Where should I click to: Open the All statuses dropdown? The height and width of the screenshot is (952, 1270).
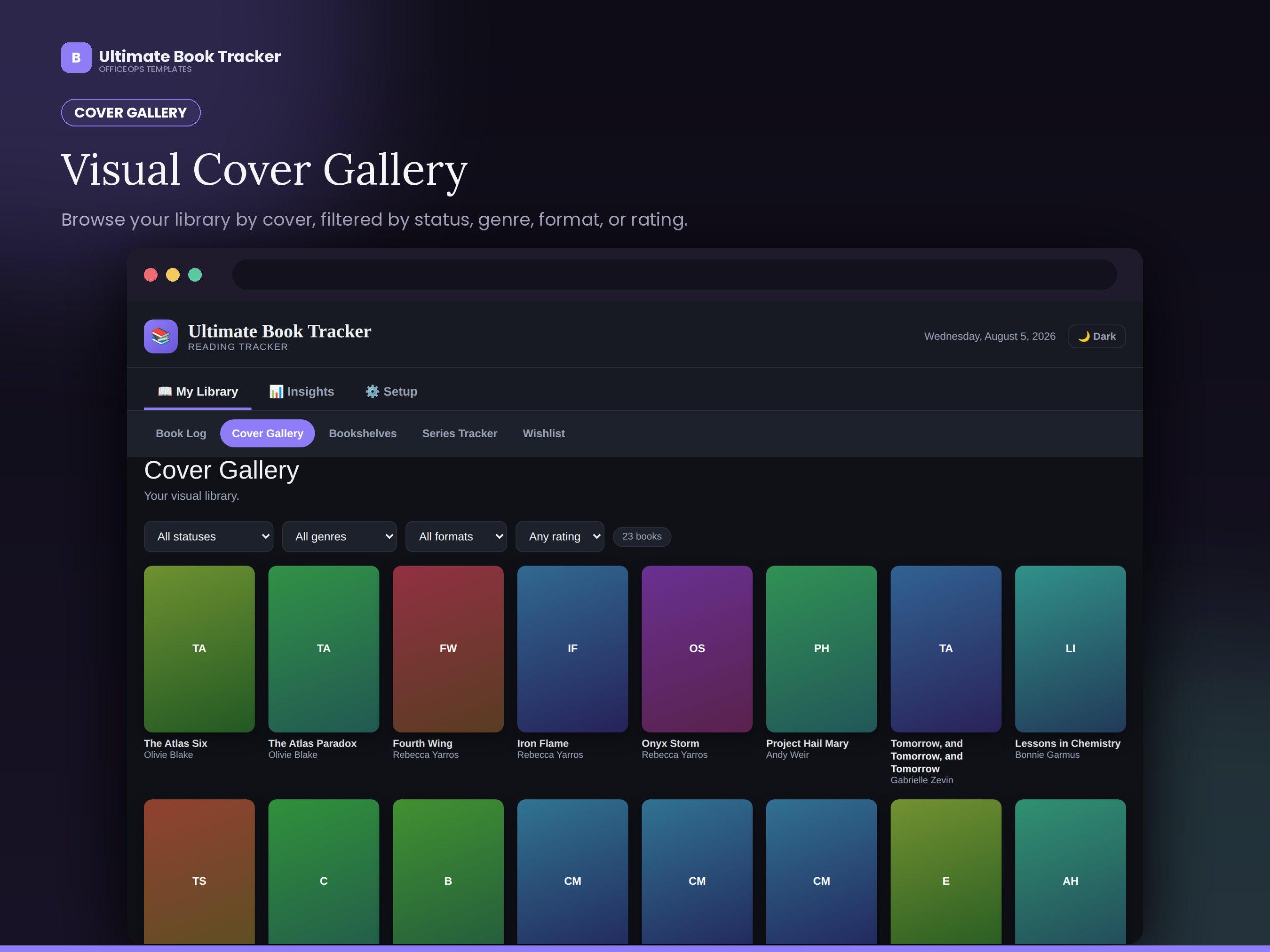(208, 536)
